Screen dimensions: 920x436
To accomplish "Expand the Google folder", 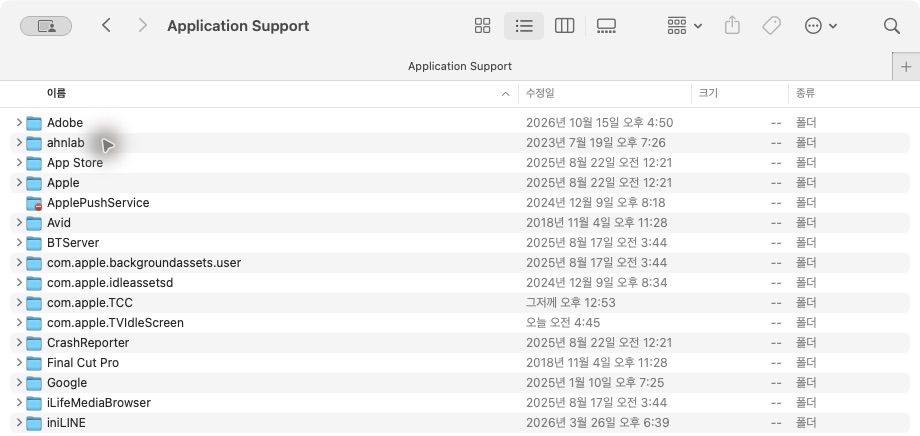I will click(19, 383).
